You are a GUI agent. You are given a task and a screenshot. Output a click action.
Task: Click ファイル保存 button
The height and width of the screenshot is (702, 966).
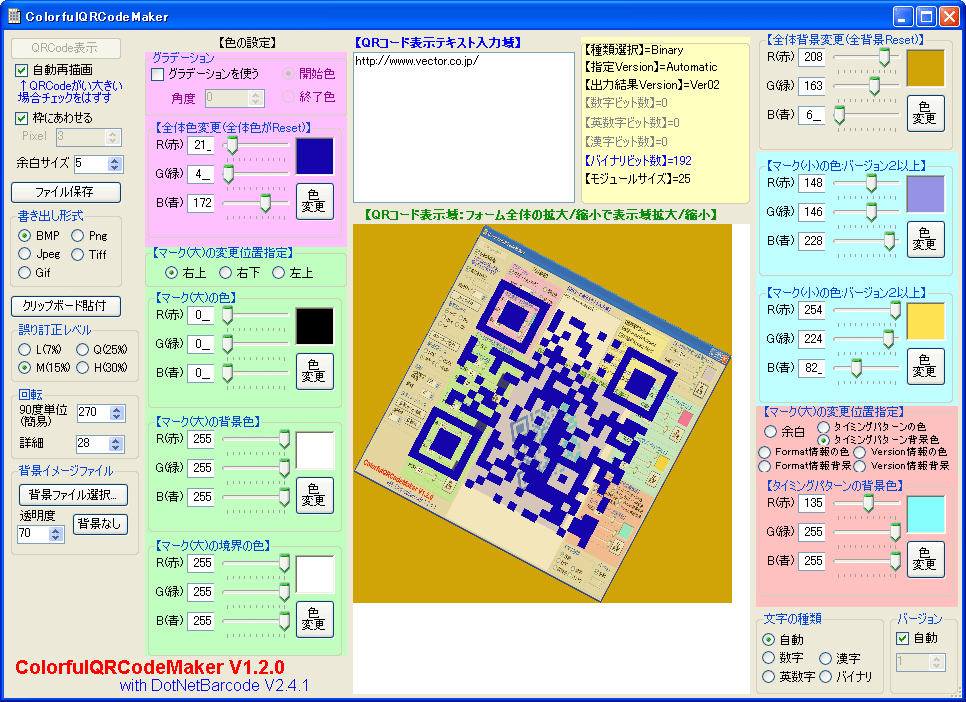pyautogui.click(x=66, y=192)
